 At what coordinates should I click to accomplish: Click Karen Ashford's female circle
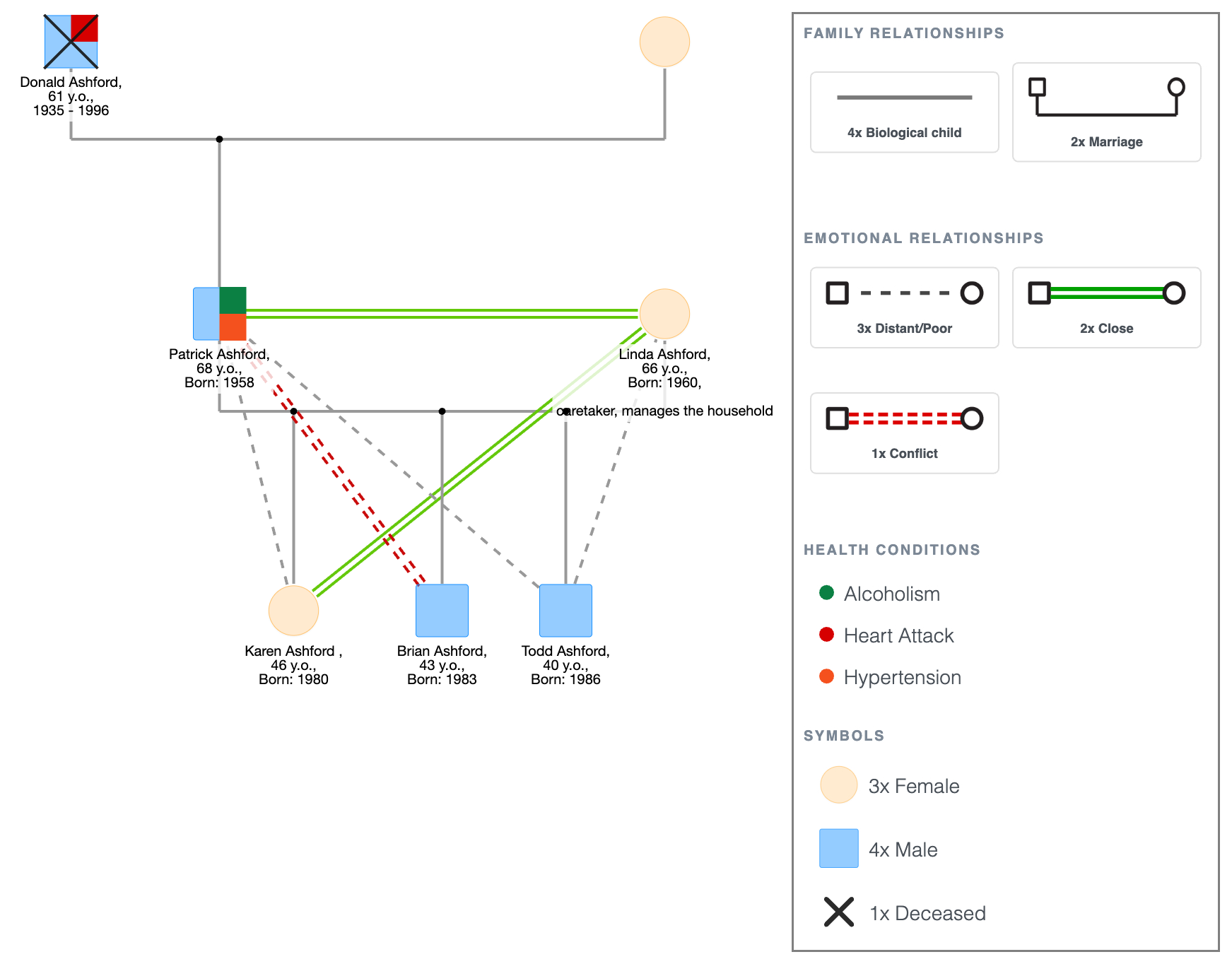point(293,611)
